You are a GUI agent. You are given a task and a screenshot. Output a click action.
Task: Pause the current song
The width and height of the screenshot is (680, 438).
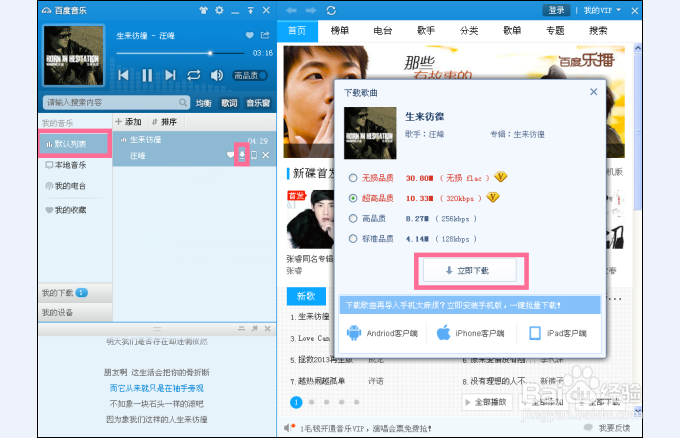[147, 75]
